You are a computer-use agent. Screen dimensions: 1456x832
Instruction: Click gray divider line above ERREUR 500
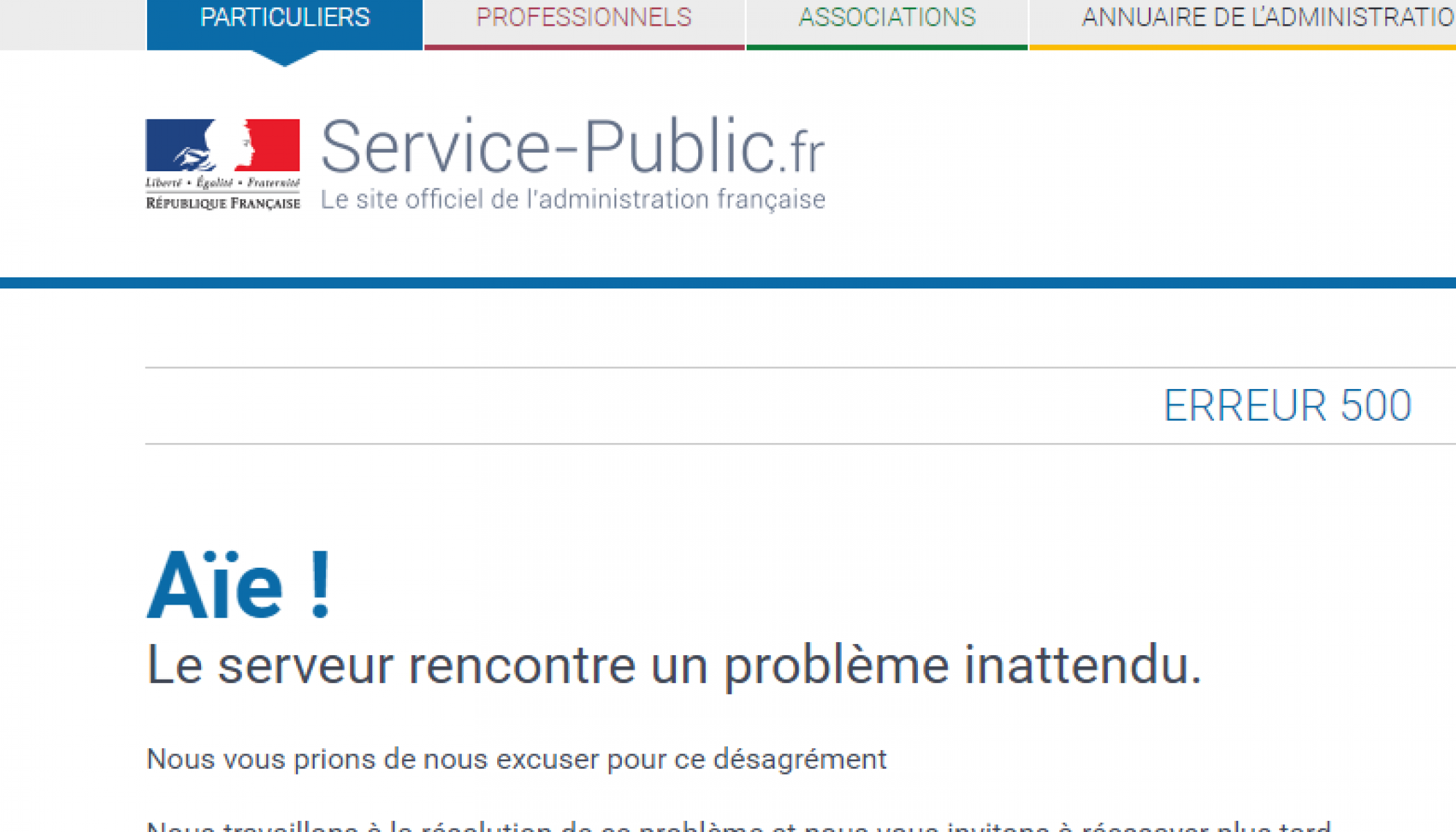(797, 367)
